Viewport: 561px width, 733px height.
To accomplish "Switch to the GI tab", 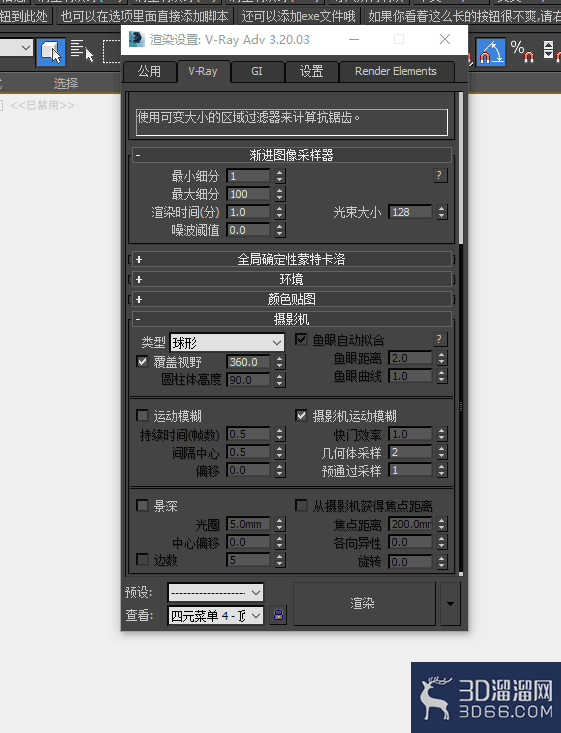I will (257, 72).
